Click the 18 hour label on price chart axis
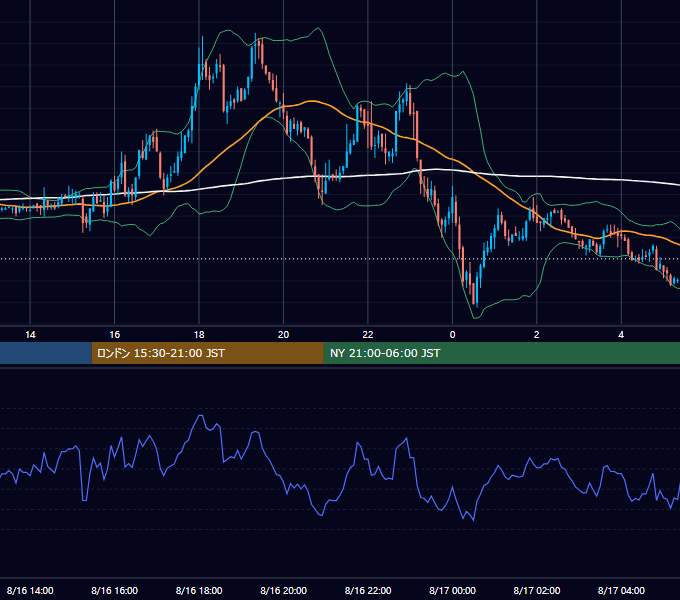 click(x=199, y=335)
